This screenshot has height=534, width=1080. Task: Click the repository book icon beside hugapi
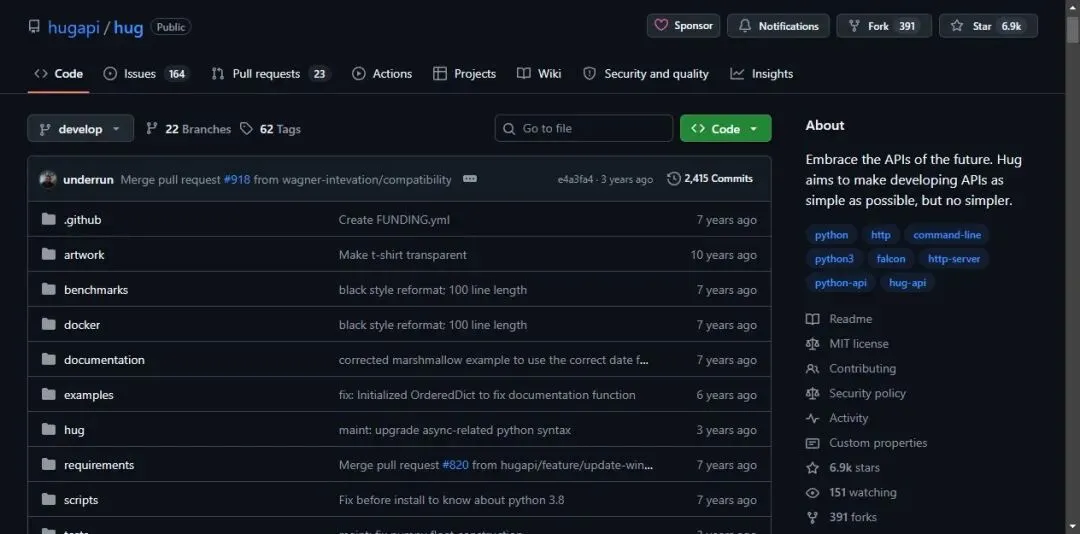coord(34,26)
